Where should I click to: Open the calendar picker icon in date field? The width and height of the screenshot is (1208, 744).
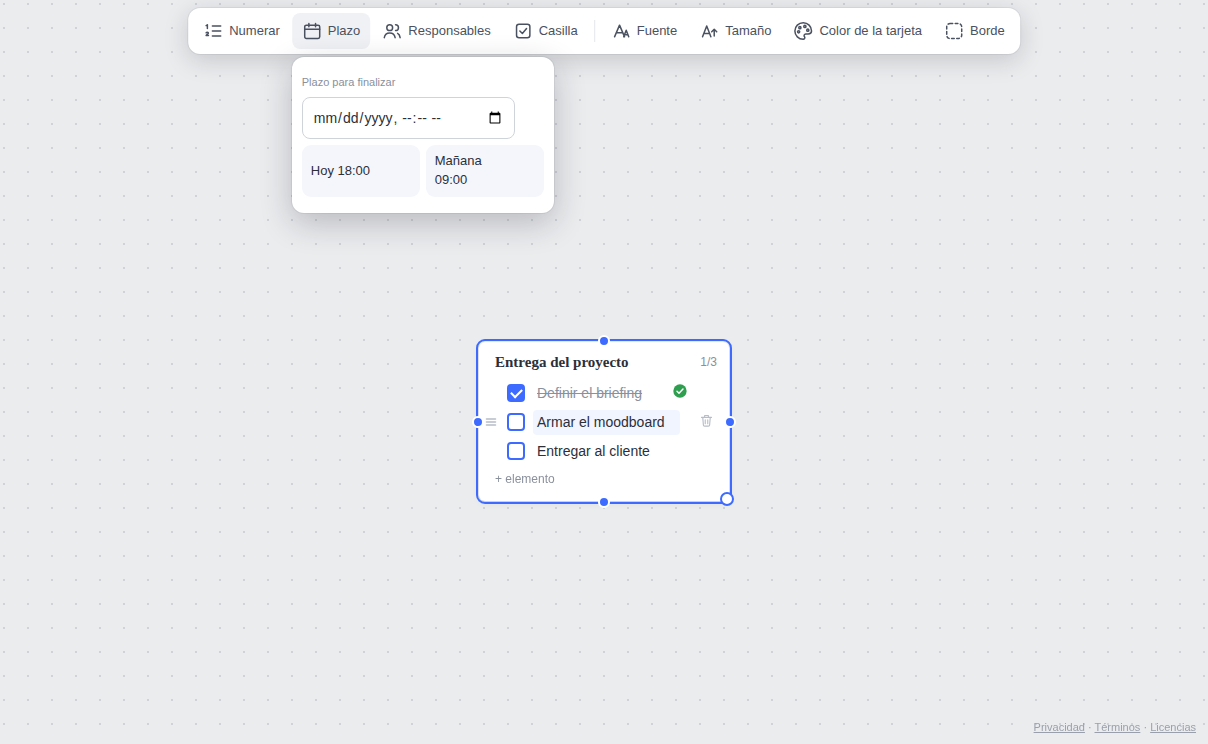(x=495, y=118)
